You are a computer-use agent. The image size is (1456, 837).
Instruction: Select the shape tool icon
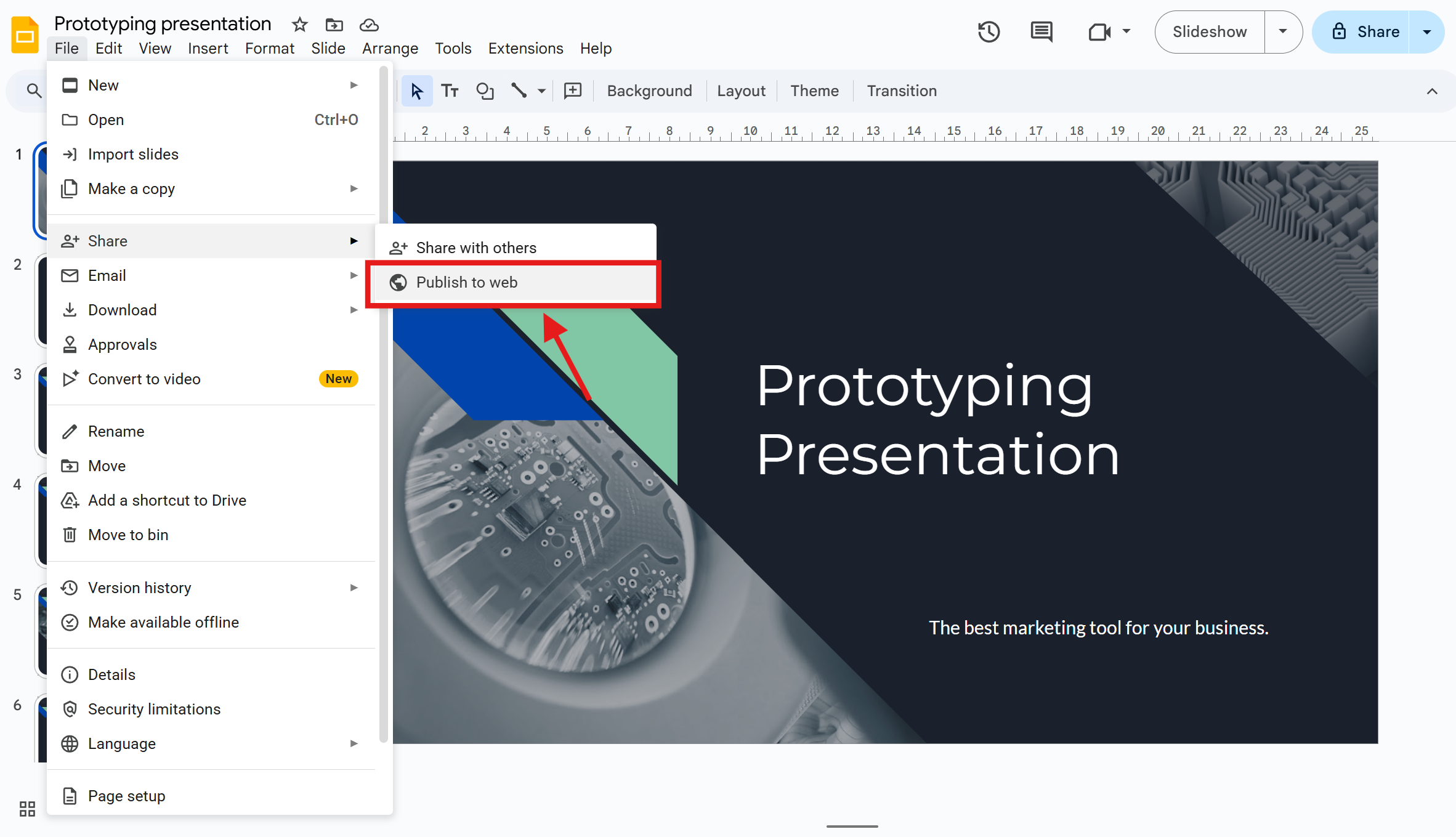click(x=485, y=91)
